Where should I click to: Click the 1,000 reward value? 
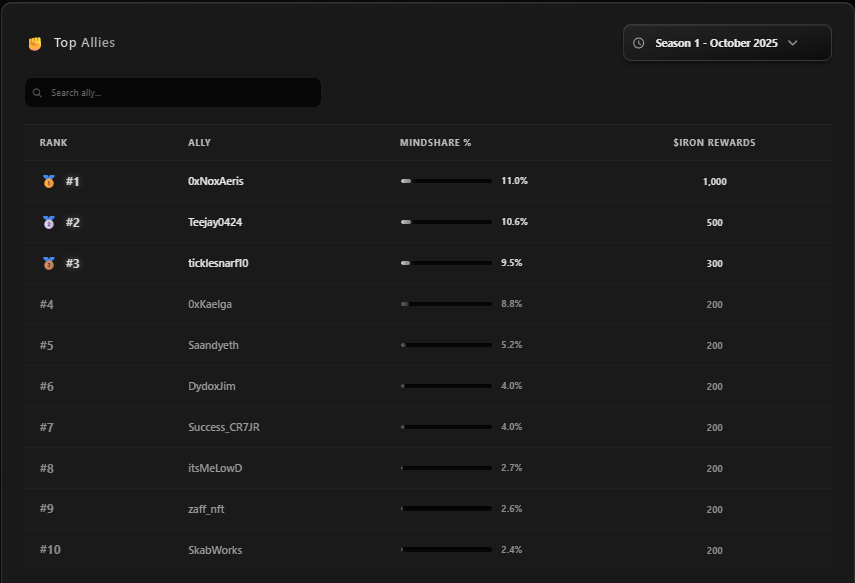point(714,182)
